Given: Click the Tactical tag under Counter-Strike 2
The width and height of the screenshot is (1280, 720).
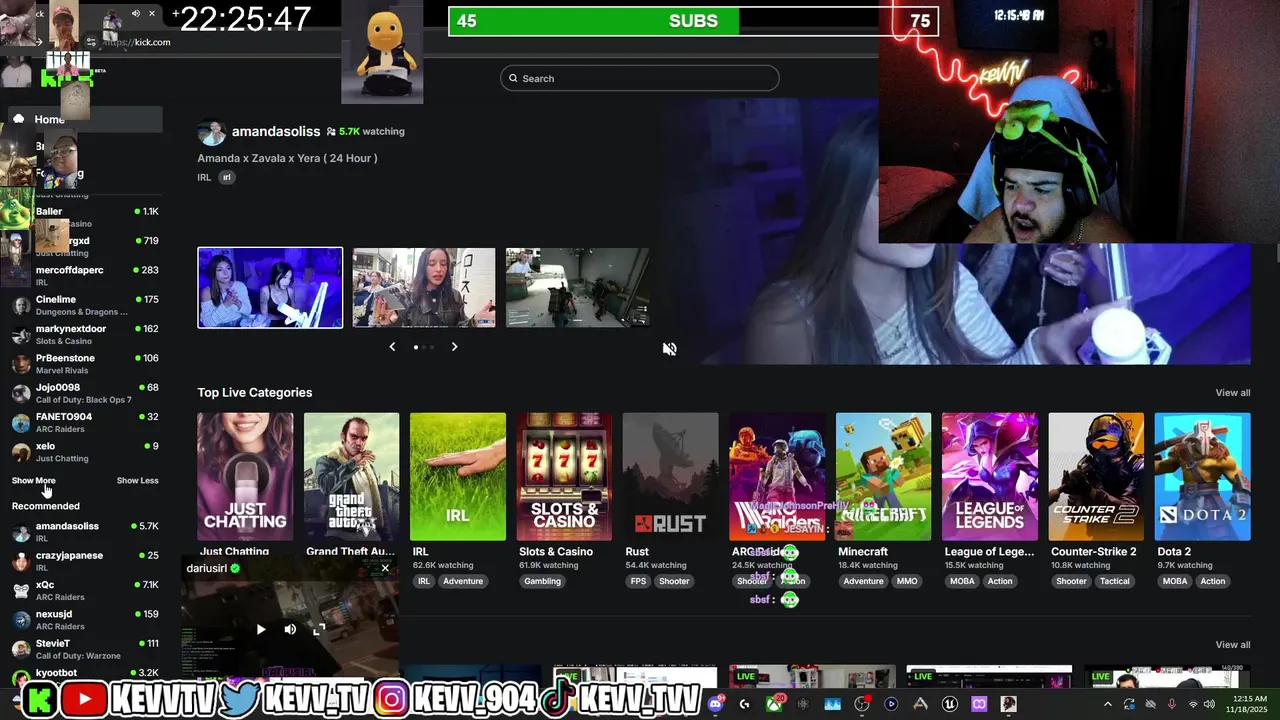Looking at the screenshot, I should [x=1115, y=581].
